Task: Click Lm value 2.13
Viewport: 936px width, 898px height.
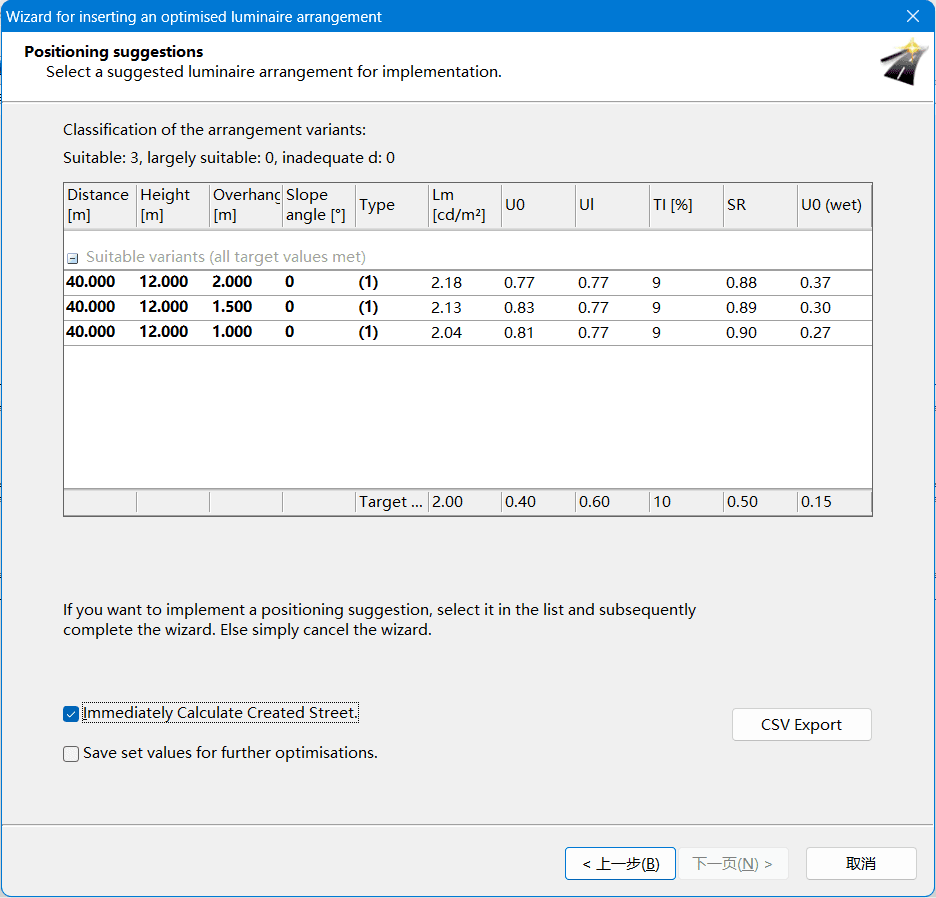Action: point(447,308)
